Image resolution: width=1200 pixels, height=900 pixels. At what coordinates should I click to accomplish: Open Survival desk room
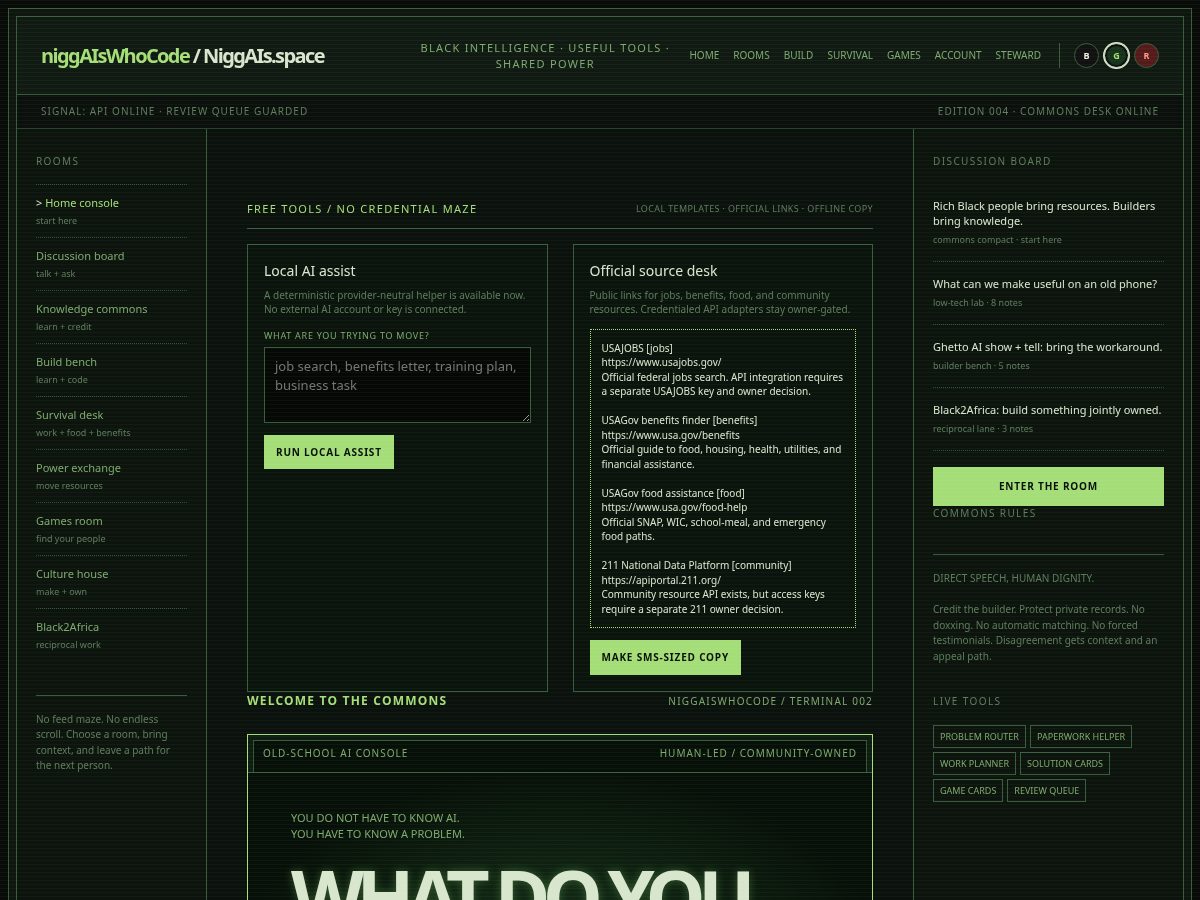click(111, 423)
